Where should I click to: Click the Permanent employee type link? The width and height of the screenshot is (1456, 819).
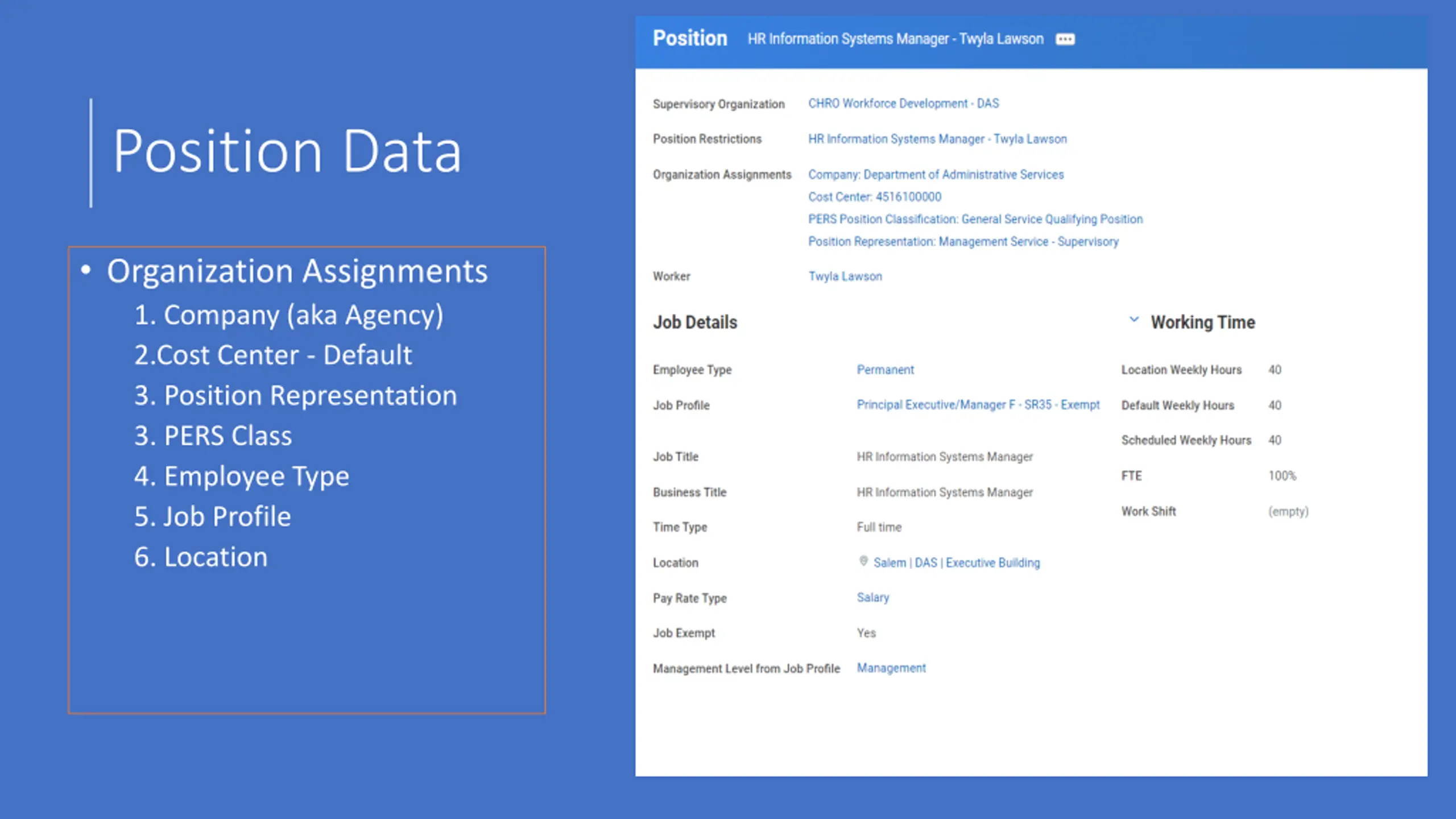(x=886, y=370)
